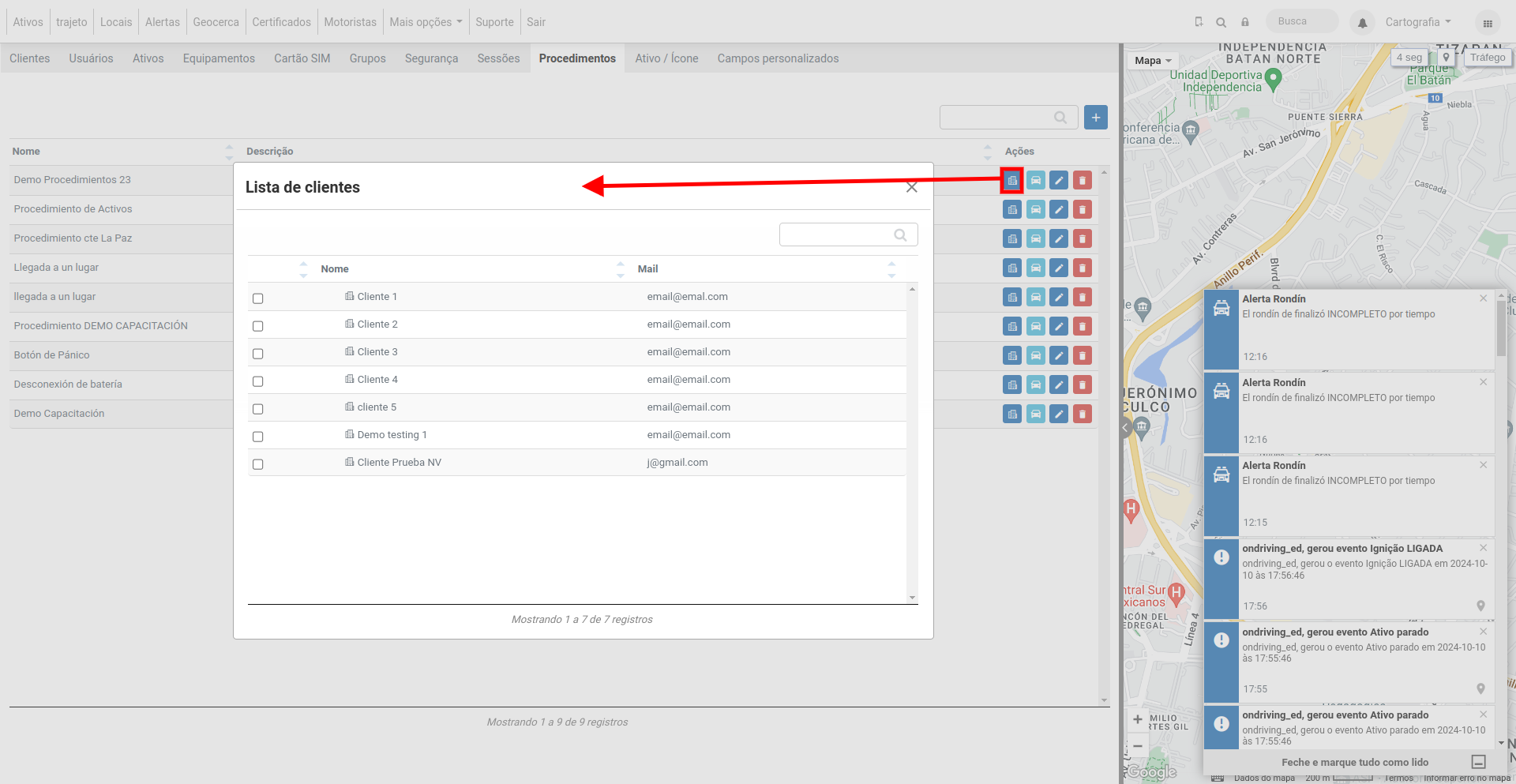
Task: Click search field in Lista de clientes
Action: (x=848, y=234)
